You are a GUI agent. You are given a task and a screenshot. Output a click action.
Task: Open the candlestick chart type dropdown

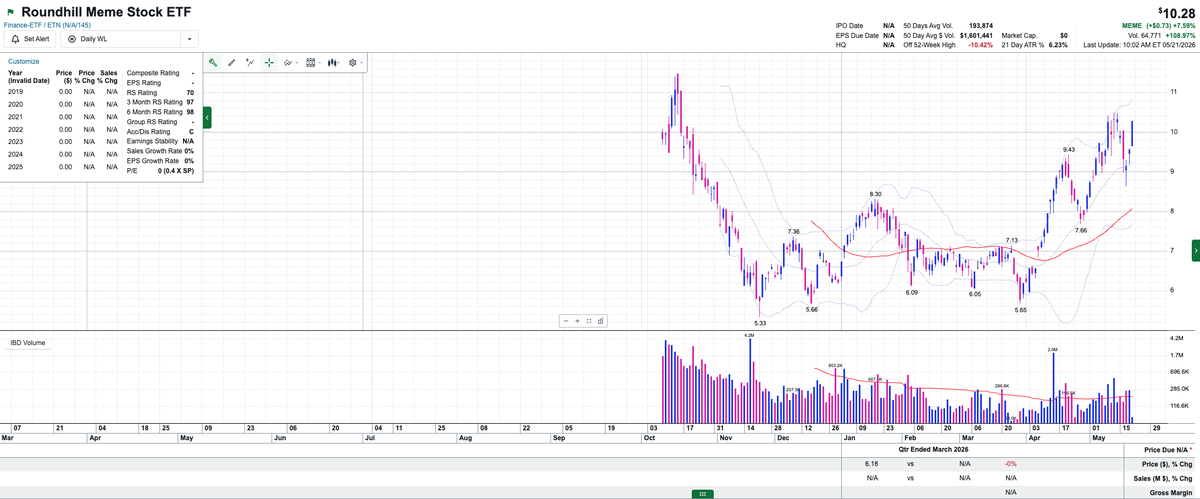coord(334,62)
